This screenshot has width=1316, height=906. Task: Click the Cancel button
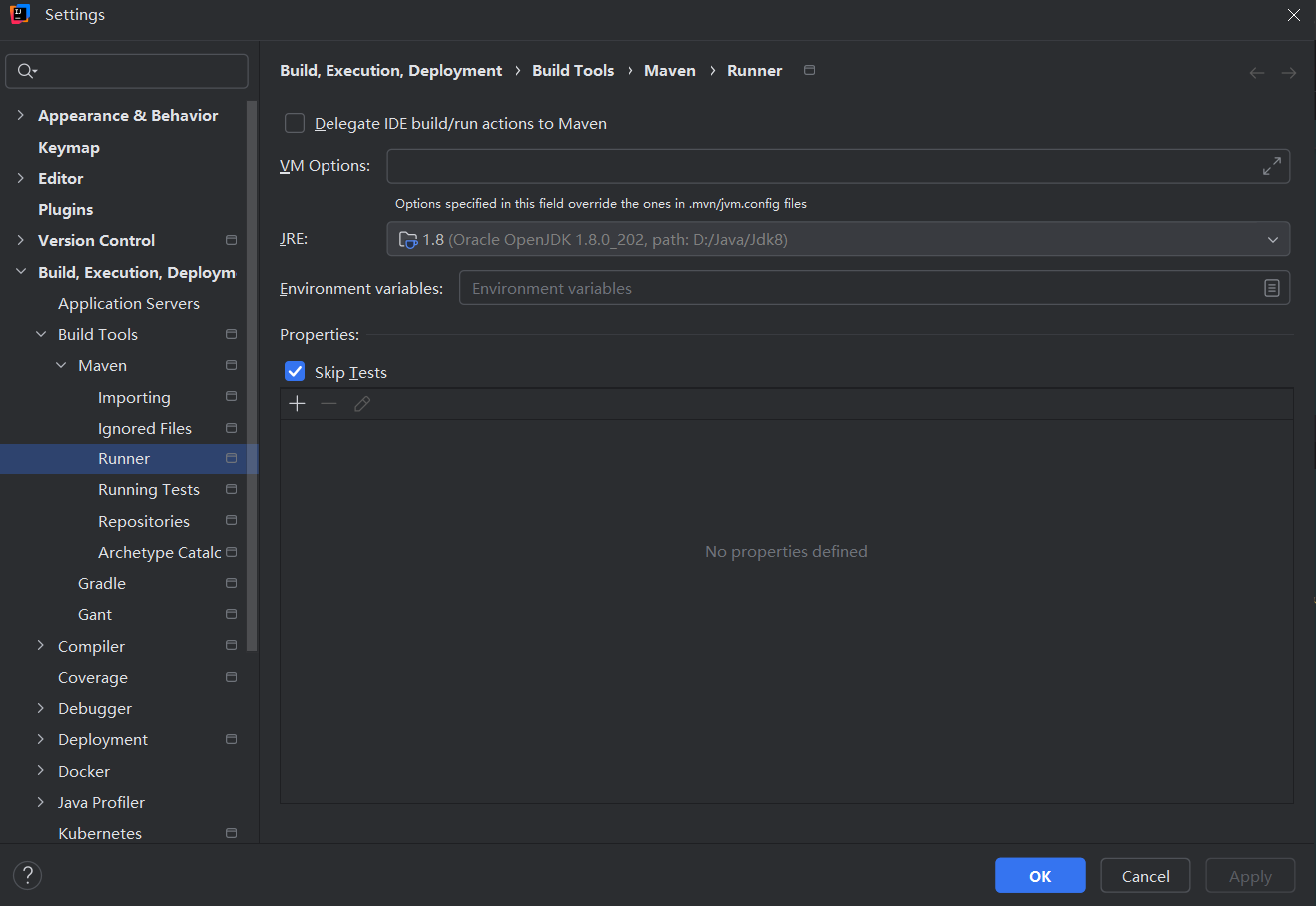1146,876
